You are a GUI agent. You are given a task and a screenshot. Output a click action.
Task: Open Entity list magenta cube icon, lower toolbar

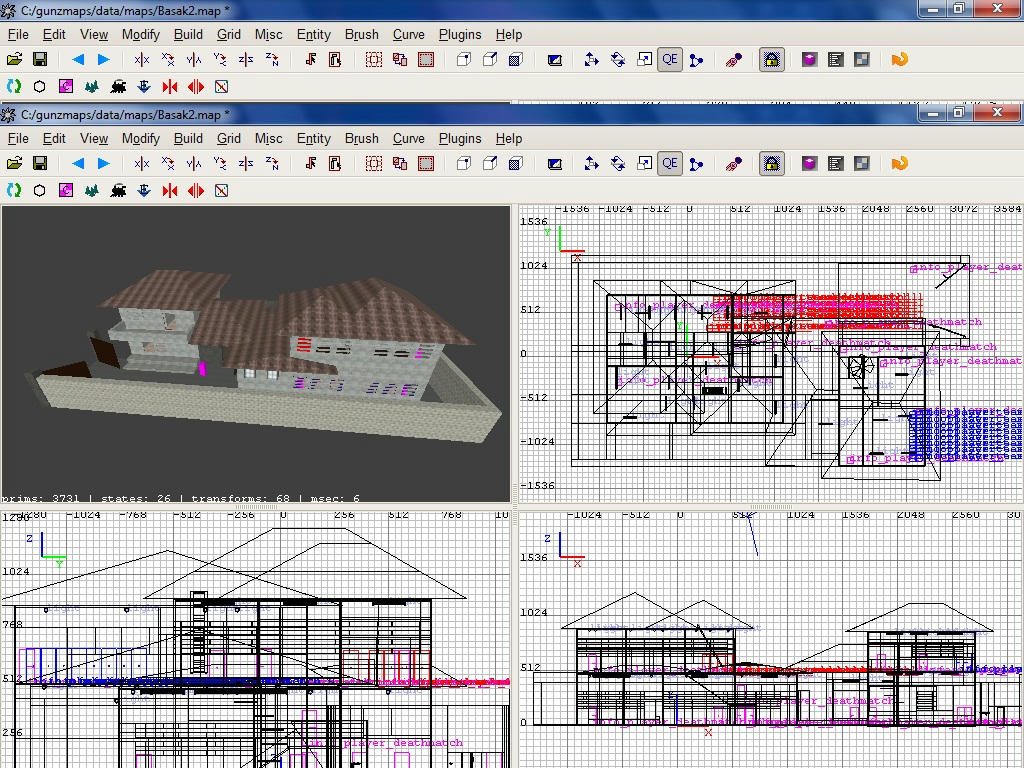(x=809, y=163)
